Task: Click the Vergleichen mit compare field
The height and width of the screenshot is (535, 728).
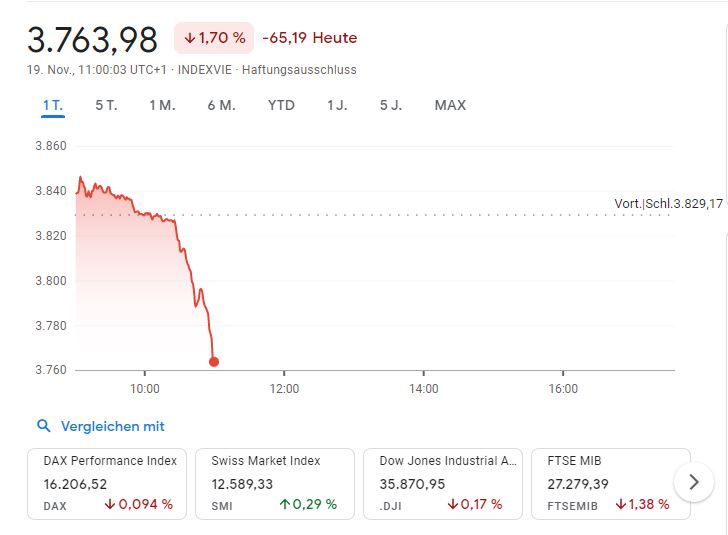Action: click(x=112, y=426)
